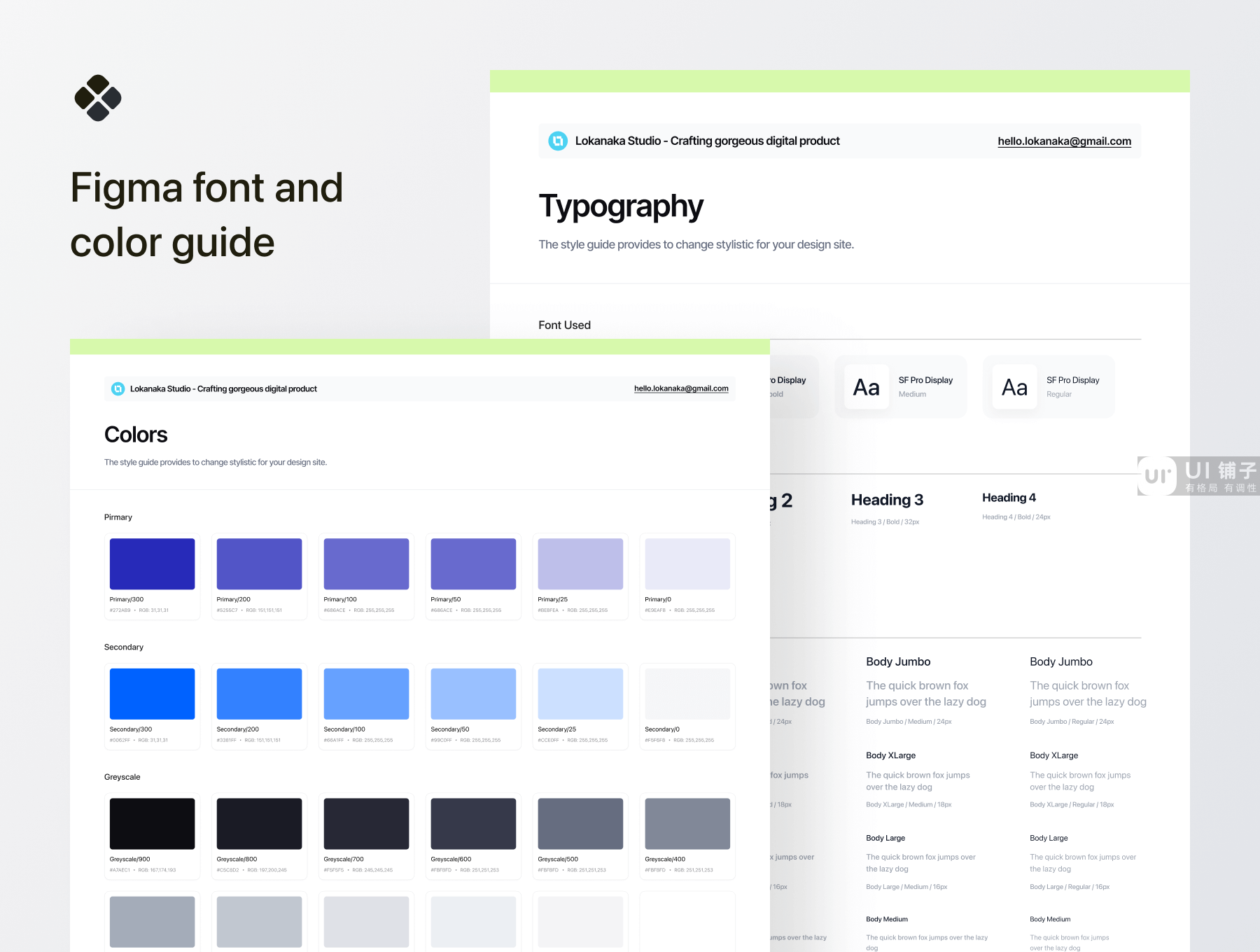Click the "Greyscale/900" swatch name label
Screen dimensions: 1260x952
130,859
